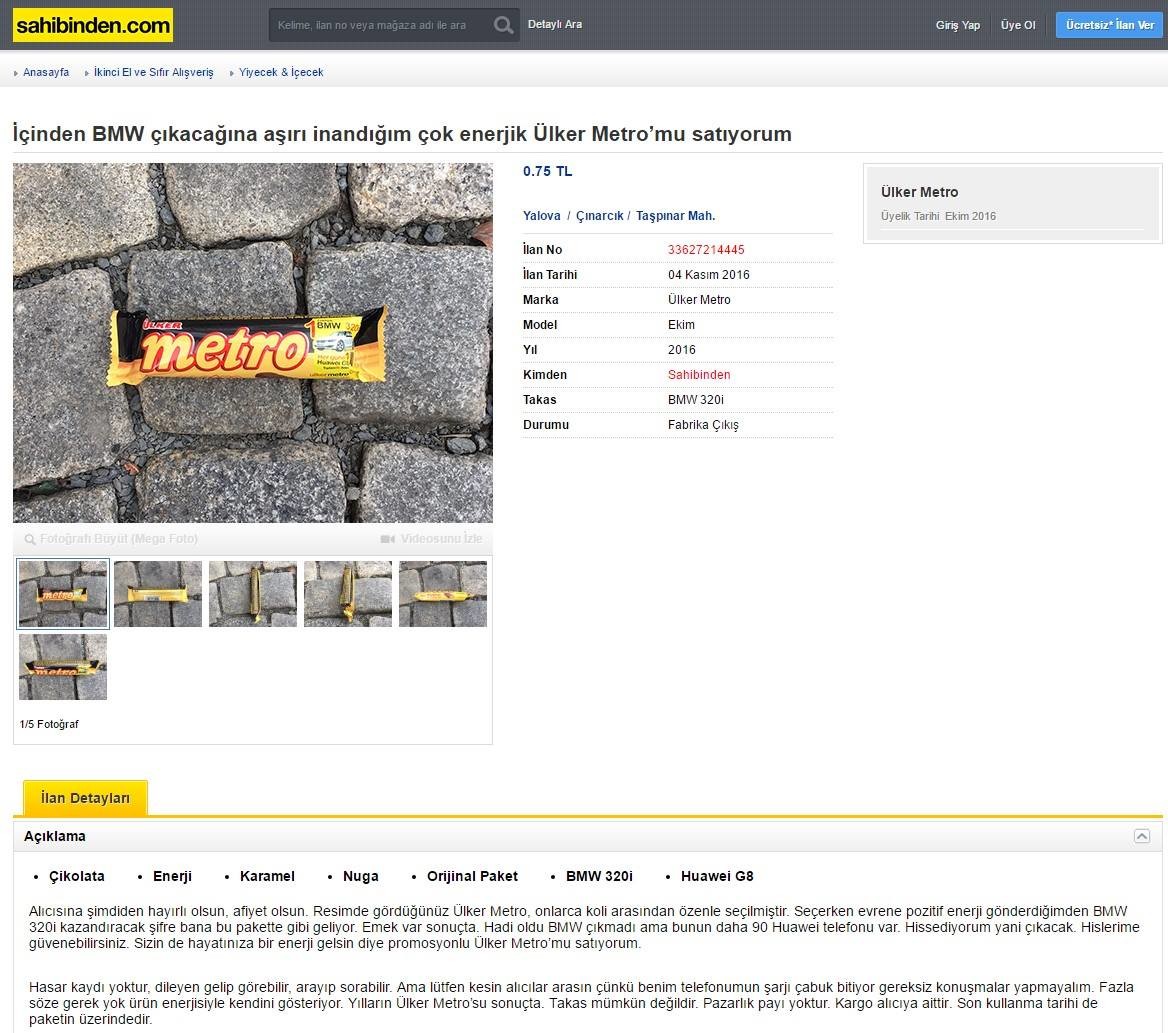
Task: Click Üye Ol to register
Action: [1018, 25]
